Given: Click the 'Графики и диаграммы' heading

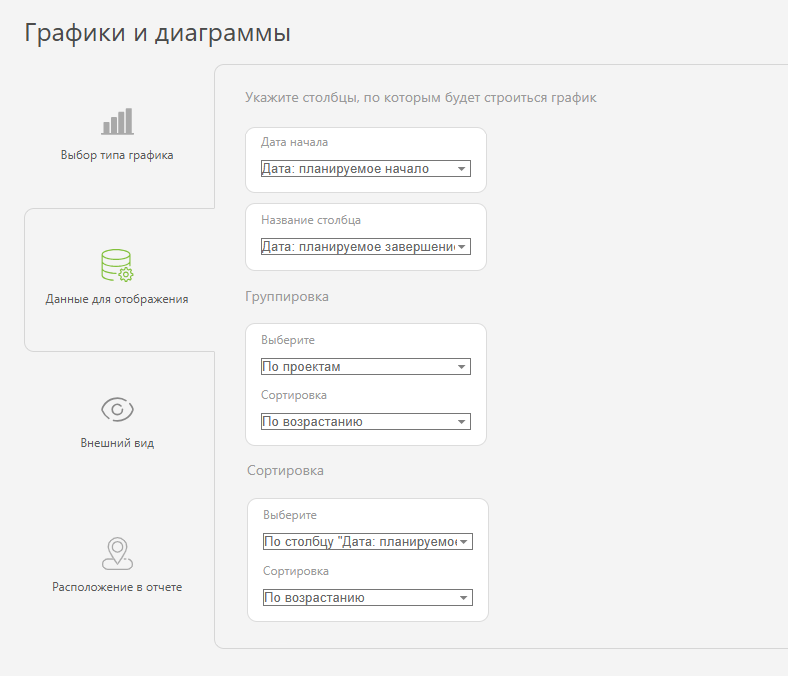Looking at the screenshot, I should click(x=157, y=33).
